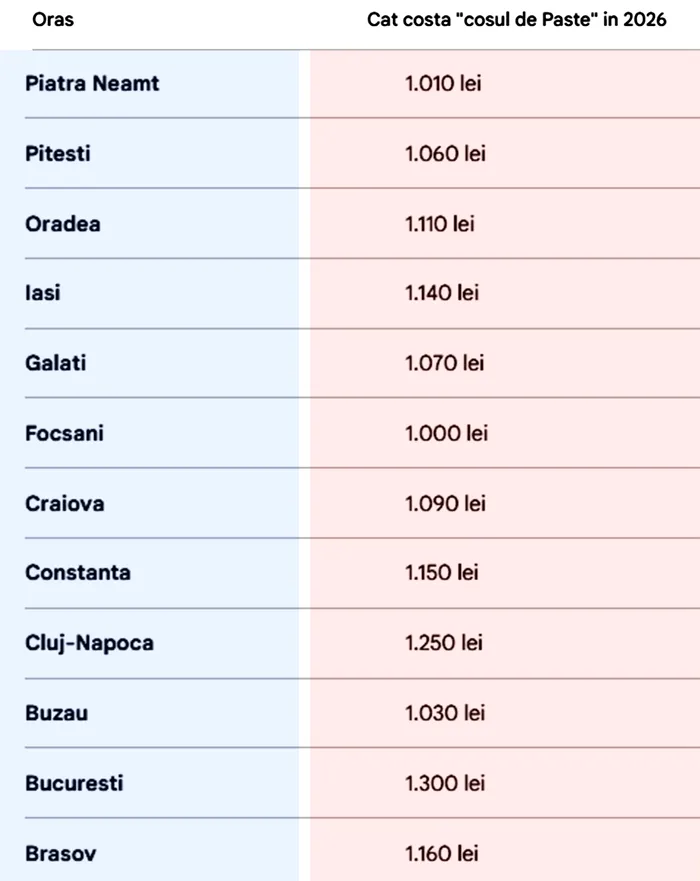Select the 1.000 lei price
Viewport: 700px width, 881px height.
[x=446, y=433]
